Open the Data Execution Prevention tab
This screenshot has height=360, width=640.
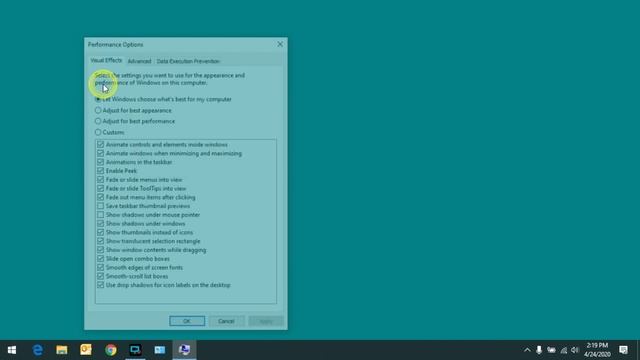188,61
